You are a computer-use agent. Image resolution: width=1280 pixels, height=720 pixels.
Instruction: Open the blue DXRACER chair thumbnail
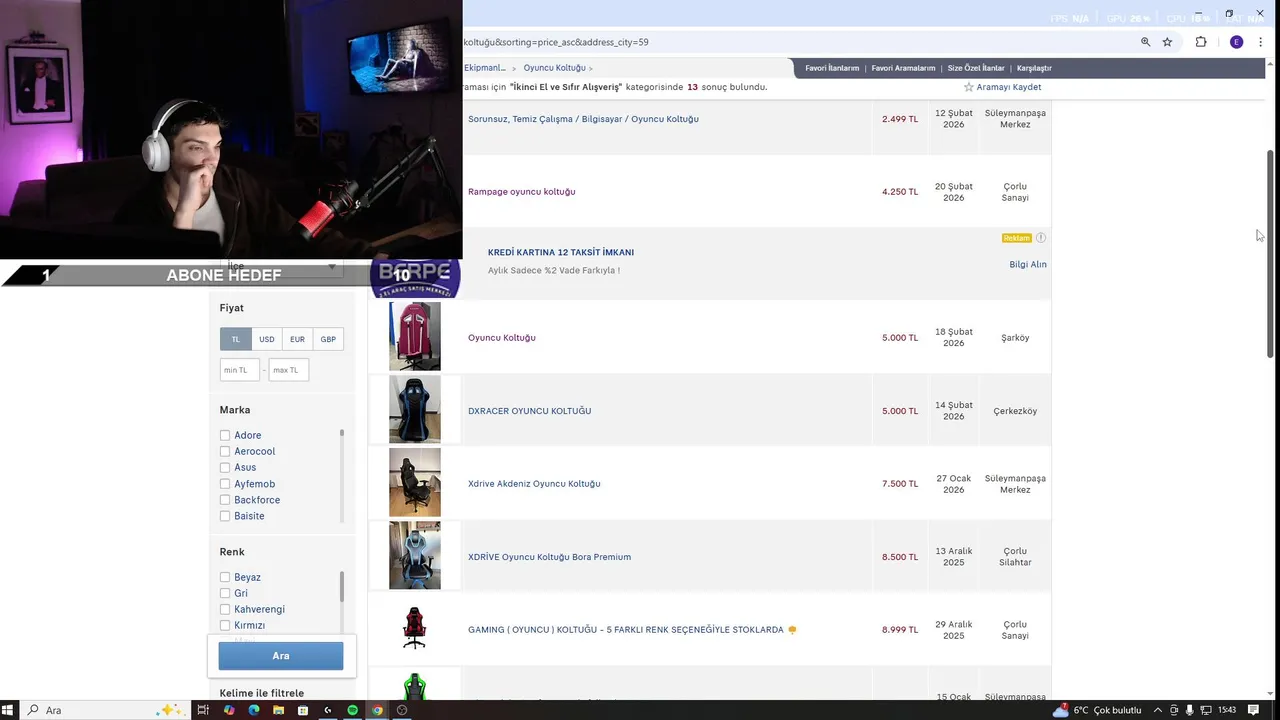click(x=415, y=410)
